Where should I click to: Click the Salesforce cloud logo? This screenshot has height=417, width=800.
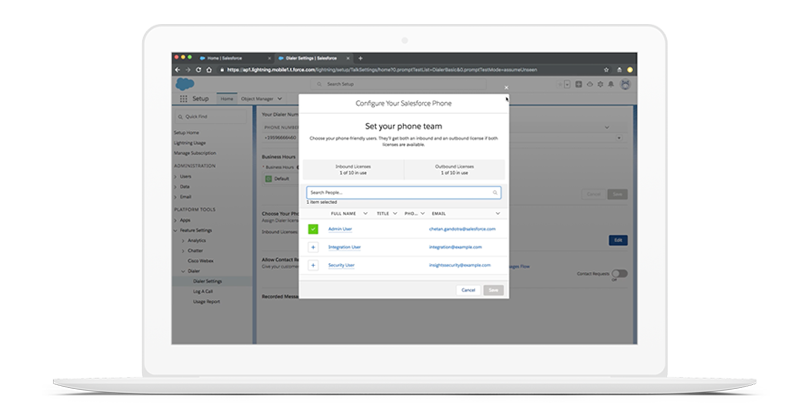(x=185, y=84)
